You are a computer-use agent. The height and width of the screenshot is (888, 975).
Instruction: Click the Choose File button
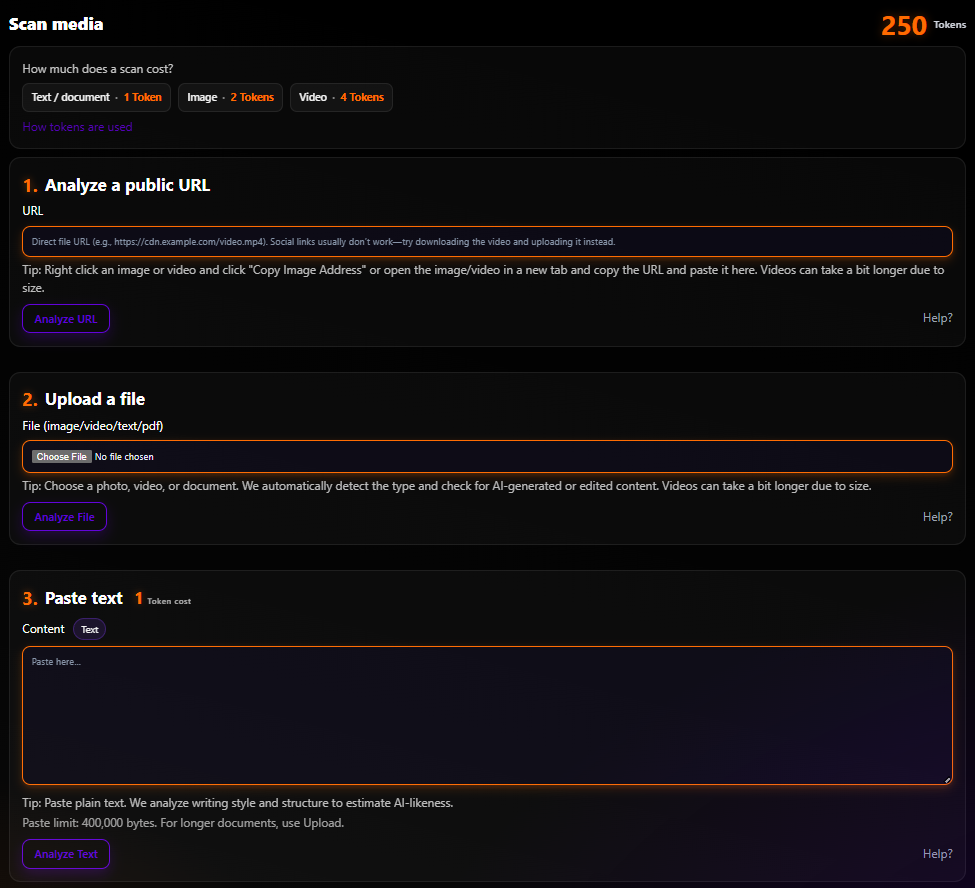pyautogui.click(x=61, y=456)
